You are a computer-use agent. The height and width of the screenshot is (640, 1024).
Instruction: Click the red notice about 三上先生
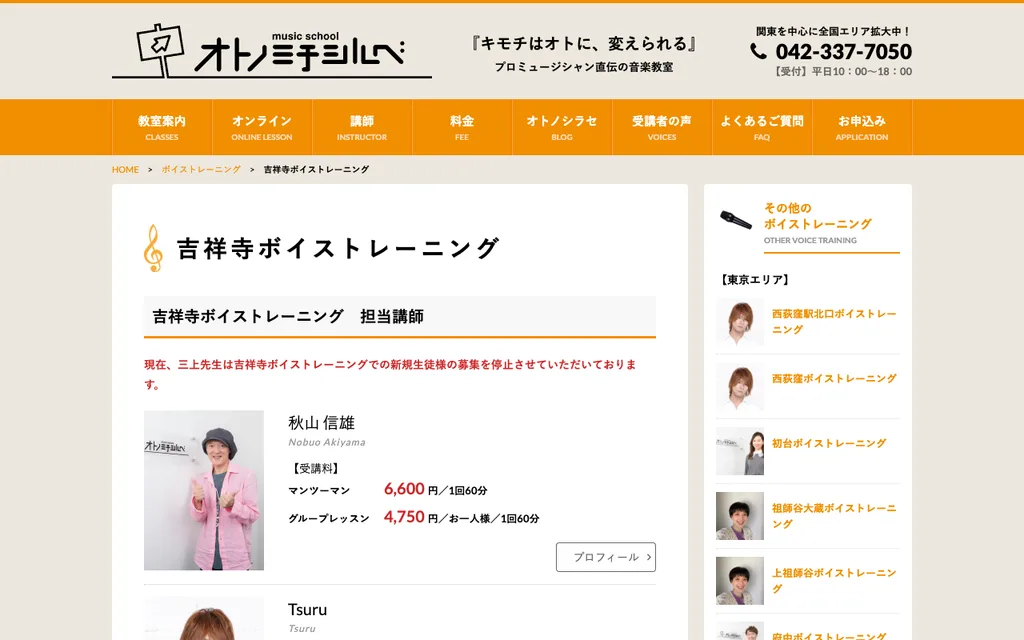(x=391, y=374)
